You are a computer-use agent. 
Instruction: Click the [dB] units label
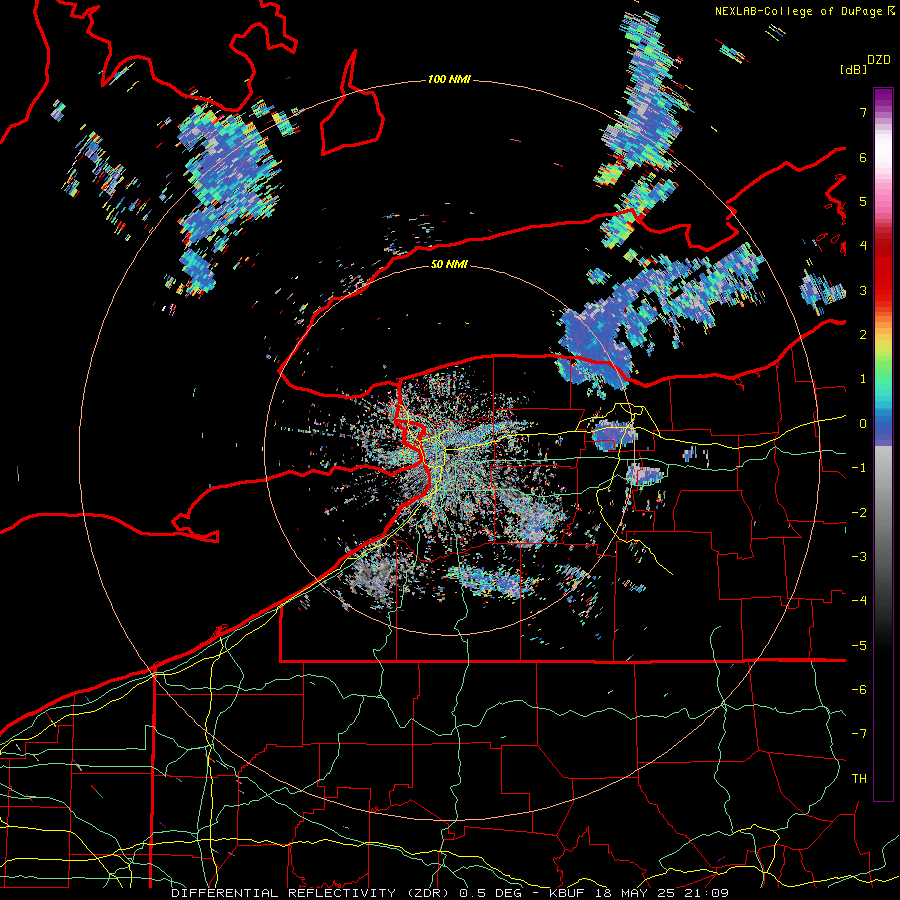click(x=853, y=70)
